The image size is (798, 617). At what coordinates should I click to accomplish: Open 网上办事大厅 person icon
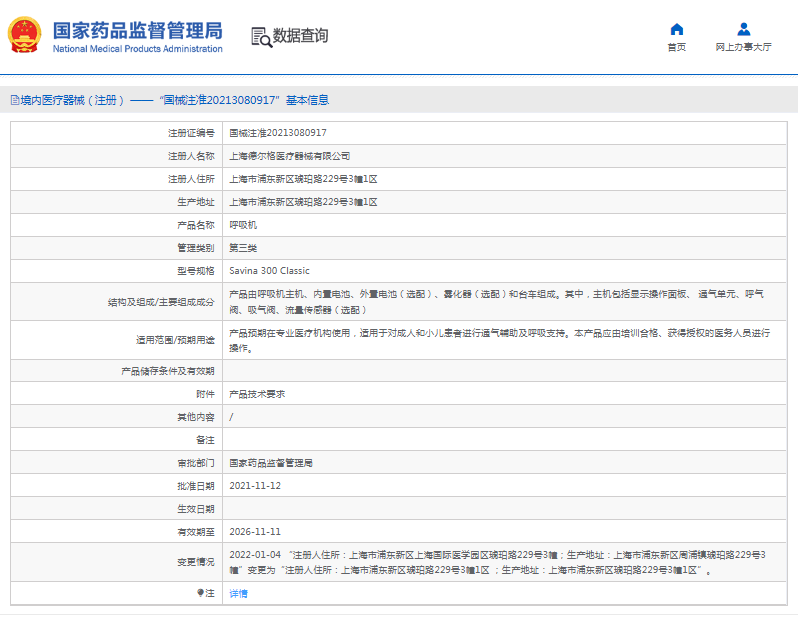(744, 29)
